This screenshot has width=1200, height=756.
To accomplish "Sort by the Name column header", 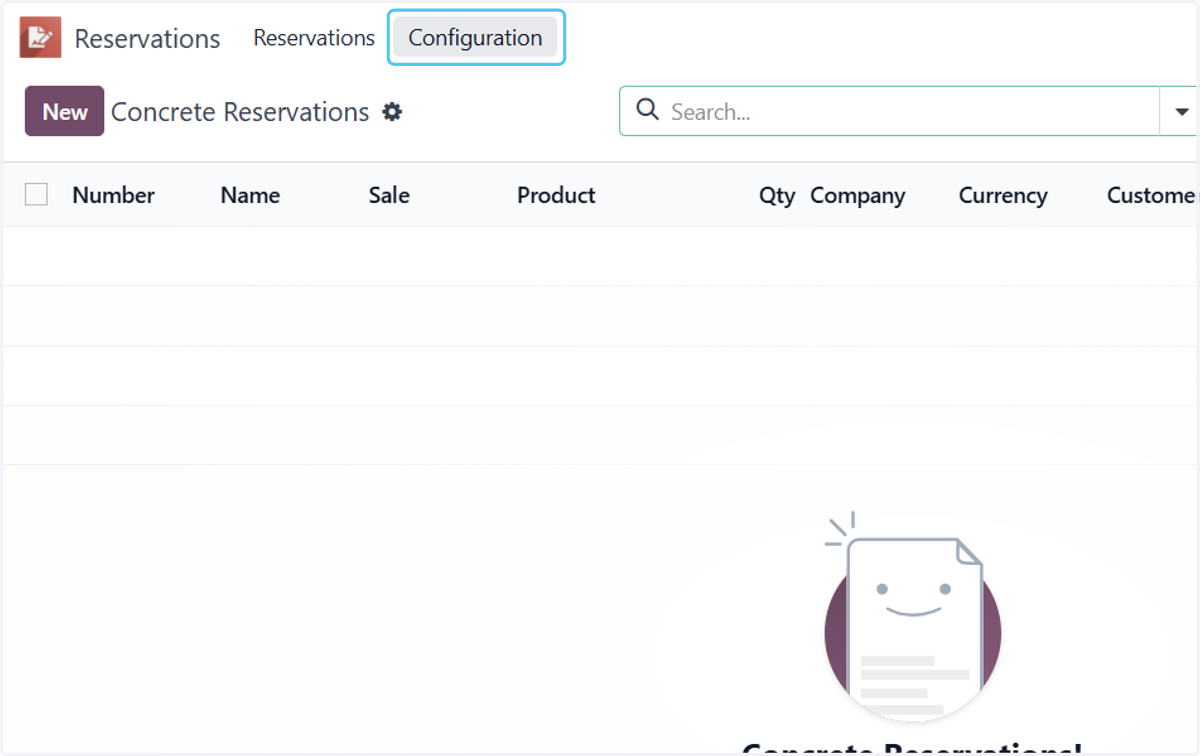I will tap(250, 195).
